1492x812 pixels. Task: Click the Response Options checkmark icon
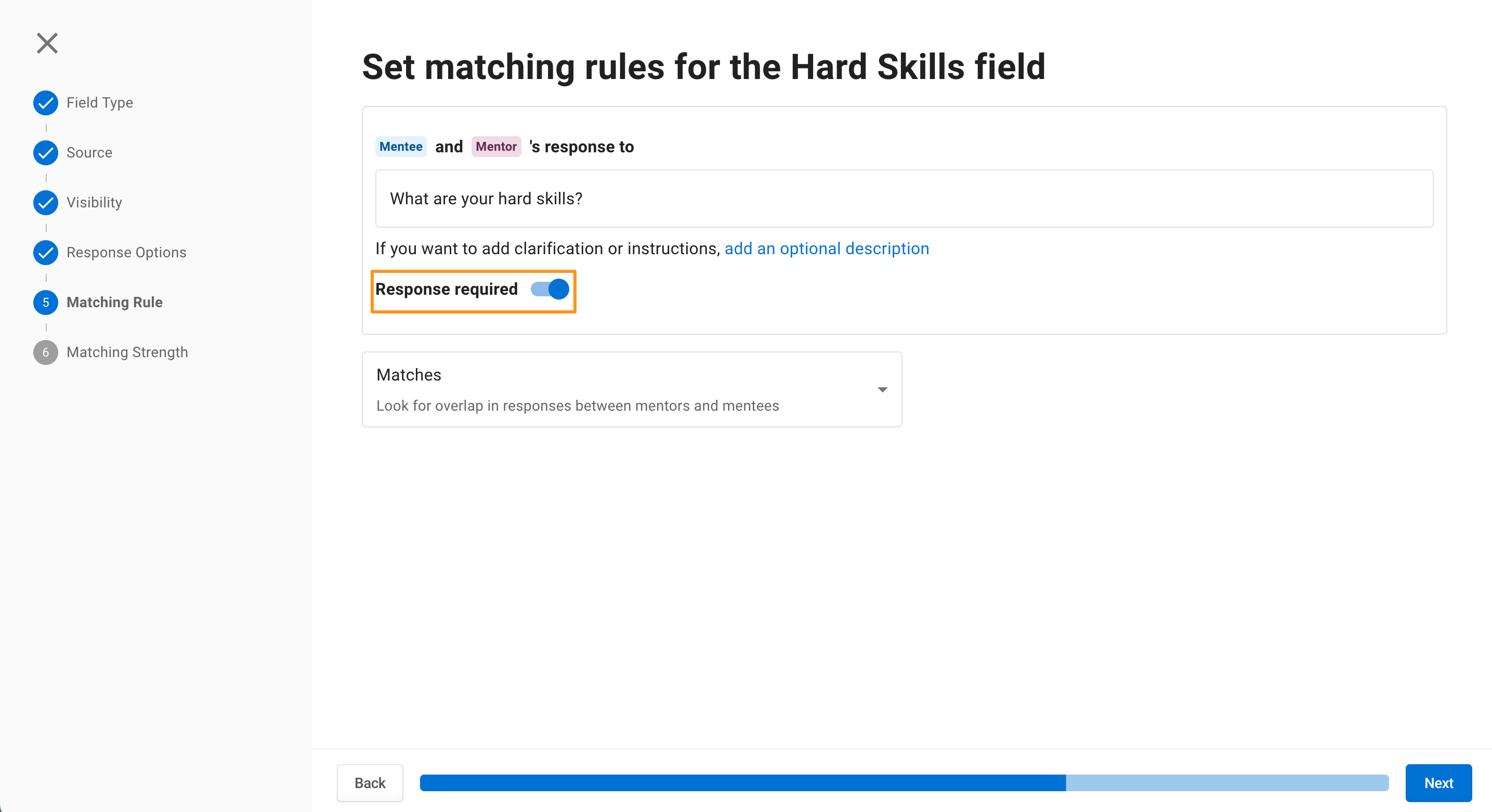[46, 253]
